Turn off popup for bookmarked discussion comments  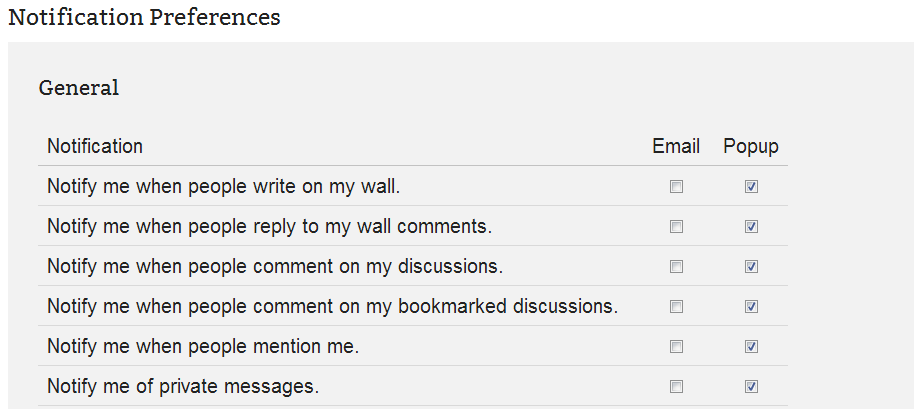[x=751, y=307]
